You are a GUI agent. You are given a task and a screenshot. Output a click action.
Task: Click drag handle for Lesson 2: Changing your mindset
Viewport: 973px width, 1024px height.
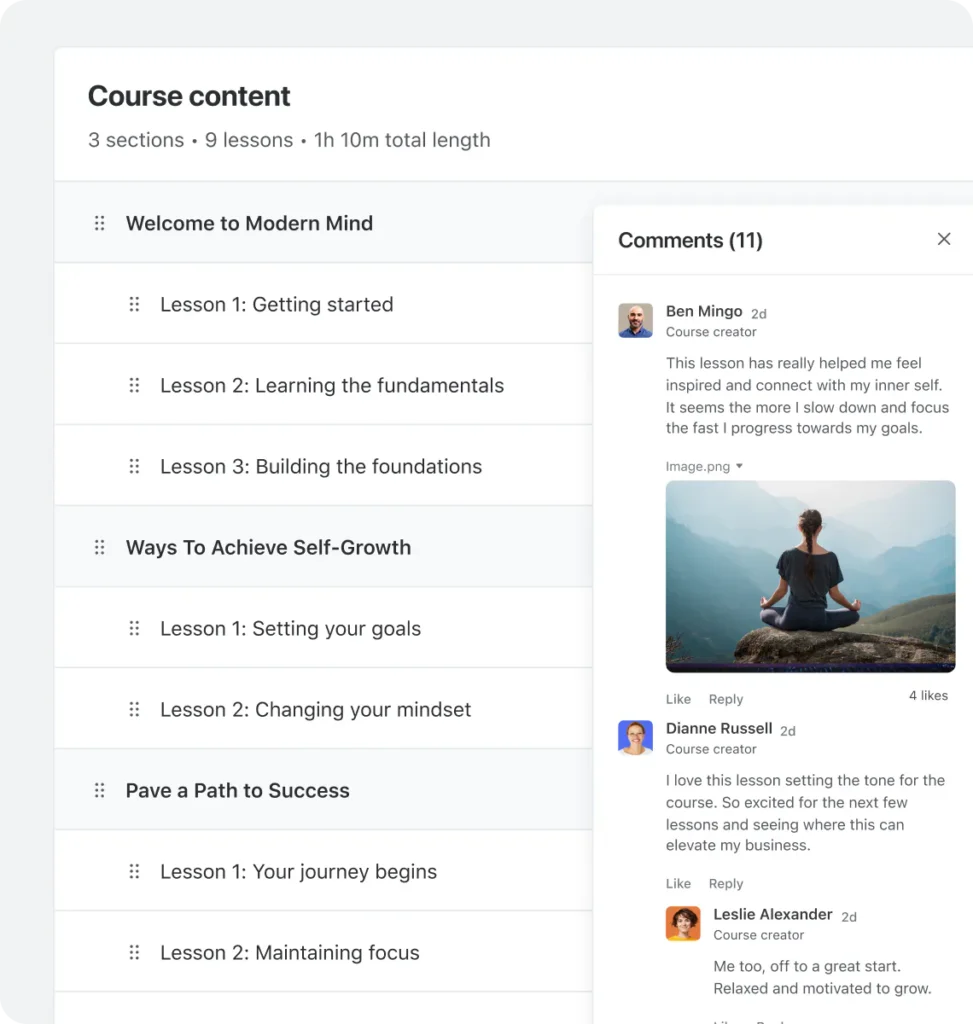[134, 709]
